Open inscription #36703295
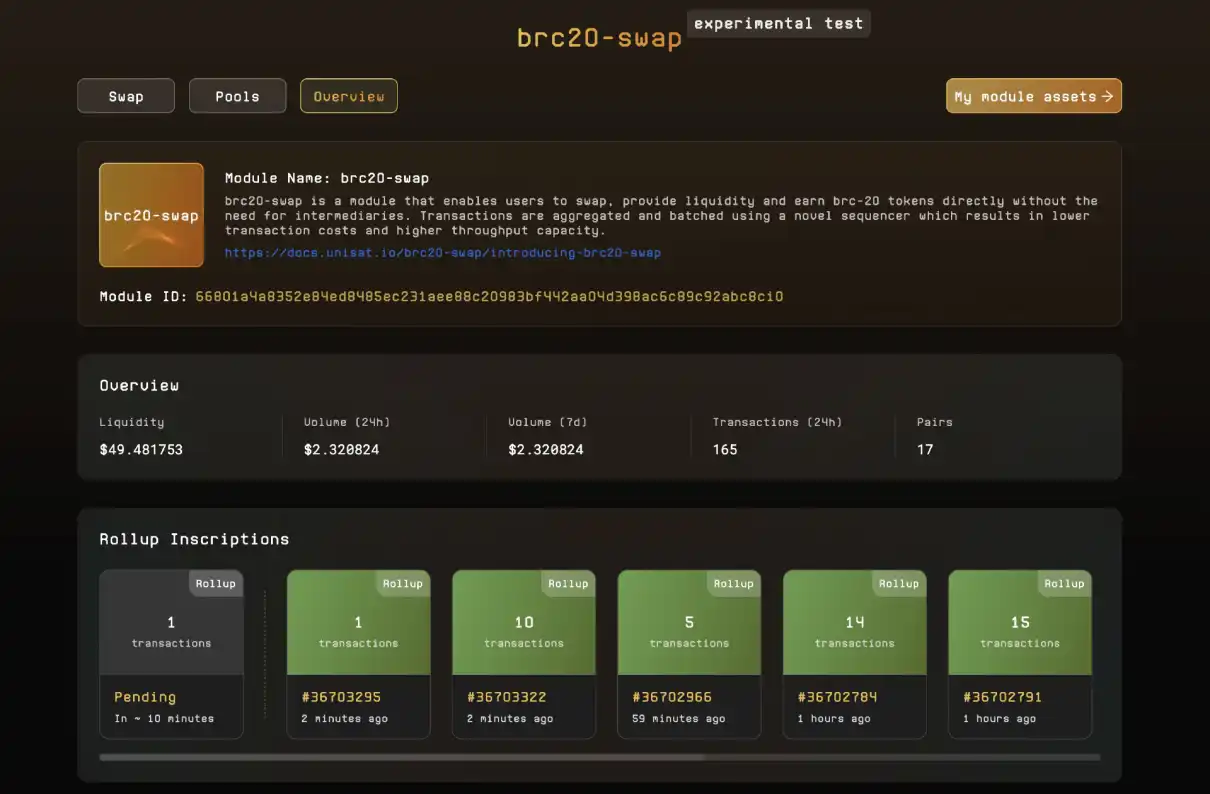1210x794 pixels. [x=340, y=696]
